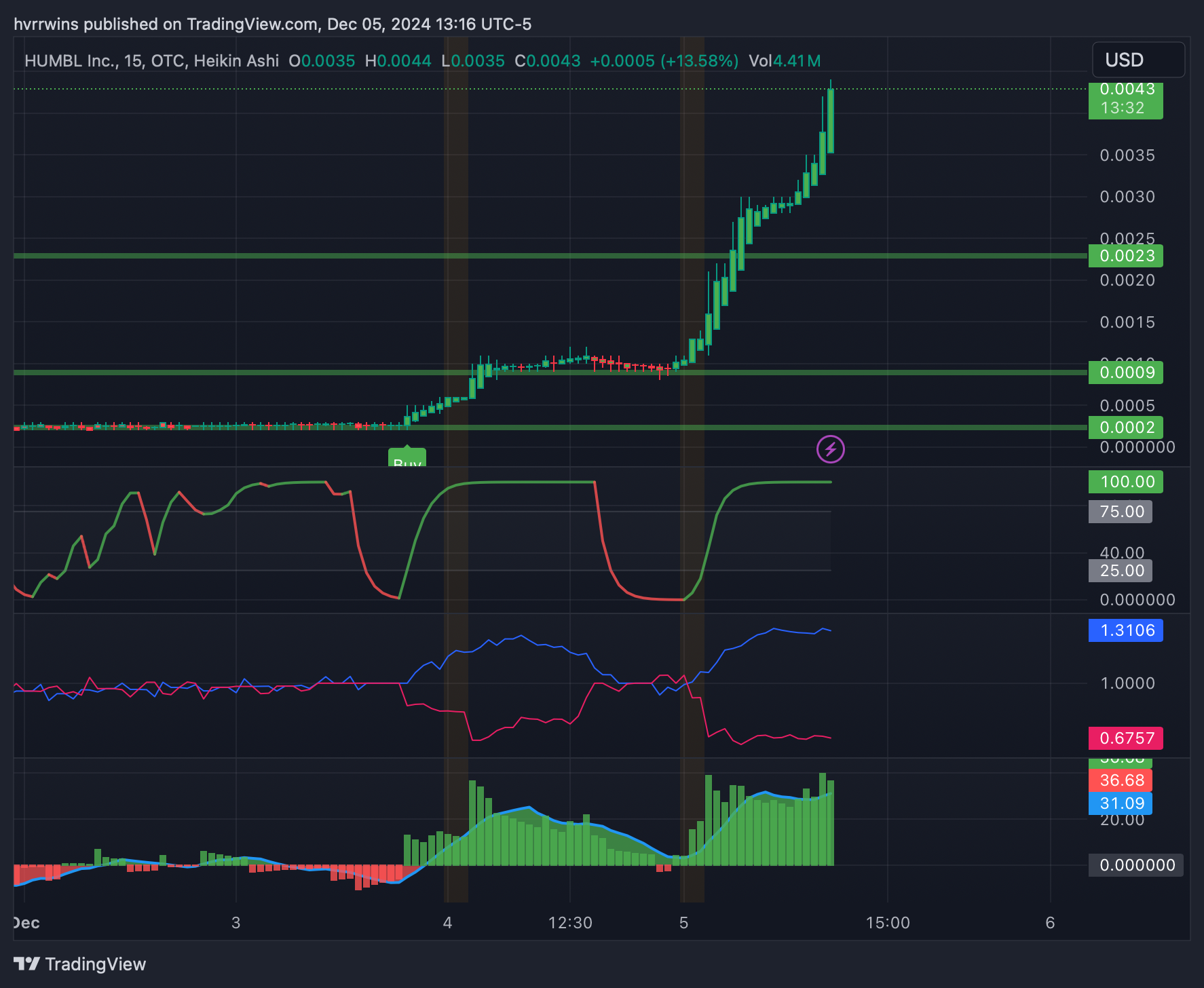Click the H0.0044 high value in the legend
Screen dimensions: 1204x988
[x=398, y=61]
